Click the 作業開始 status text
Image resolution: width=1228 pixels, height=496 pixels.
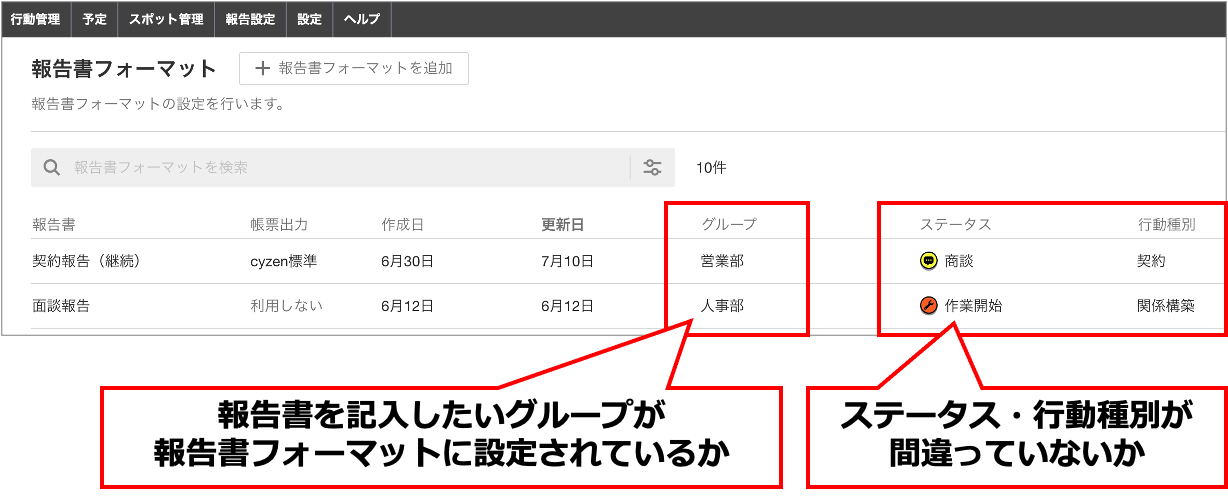973,306
